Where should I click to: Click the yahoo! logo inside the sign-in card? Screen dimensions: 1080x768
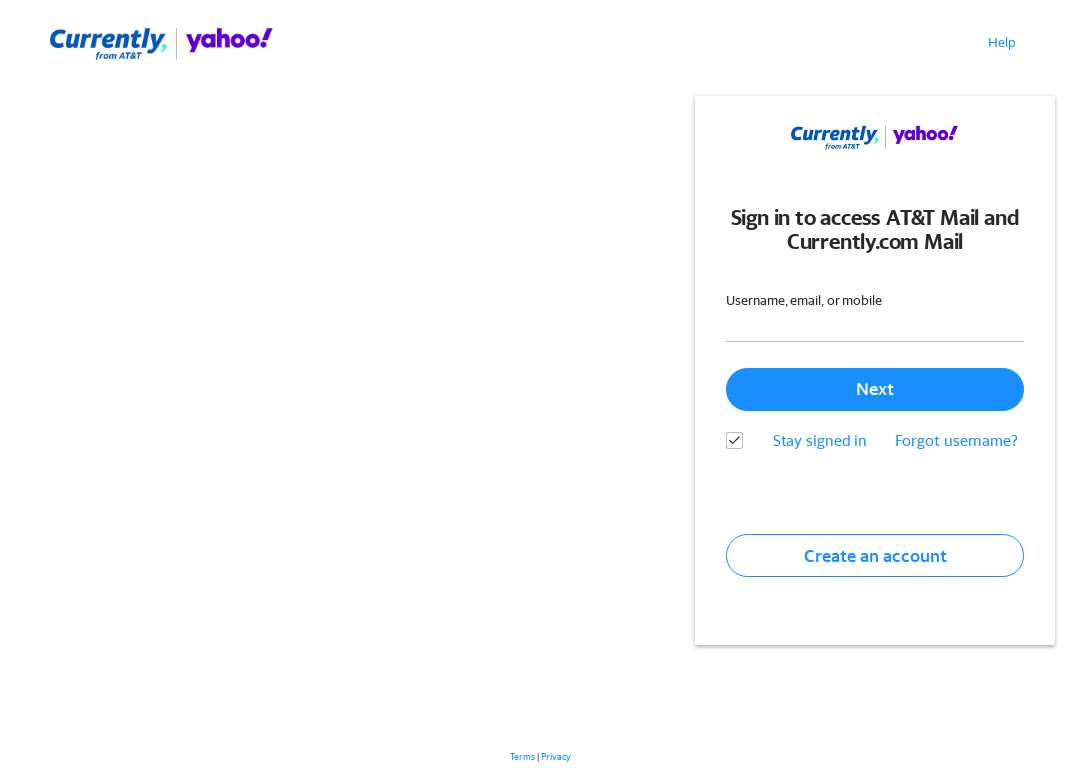tap(925, 134)
